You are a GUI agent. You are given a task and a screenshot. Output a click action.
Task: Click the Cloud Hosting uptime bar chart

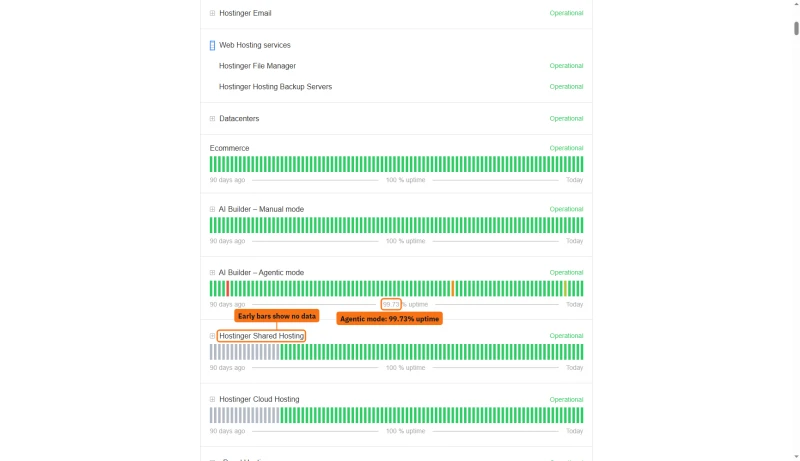(x=396, y=415)
